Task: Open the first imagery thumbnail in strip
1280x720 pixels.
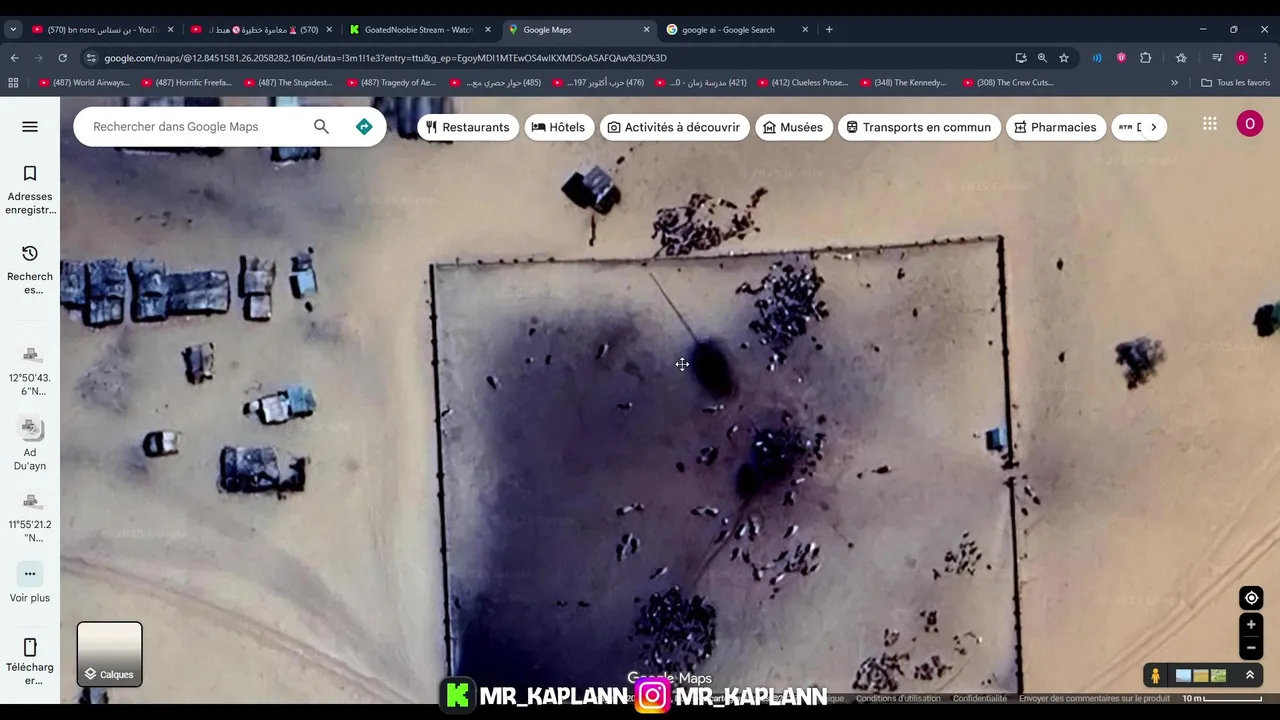Action: pos(1183,676)
